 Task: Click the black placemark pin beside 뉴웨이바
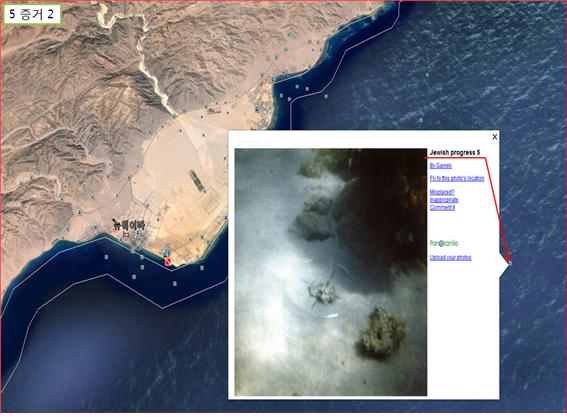coord(114,220)
